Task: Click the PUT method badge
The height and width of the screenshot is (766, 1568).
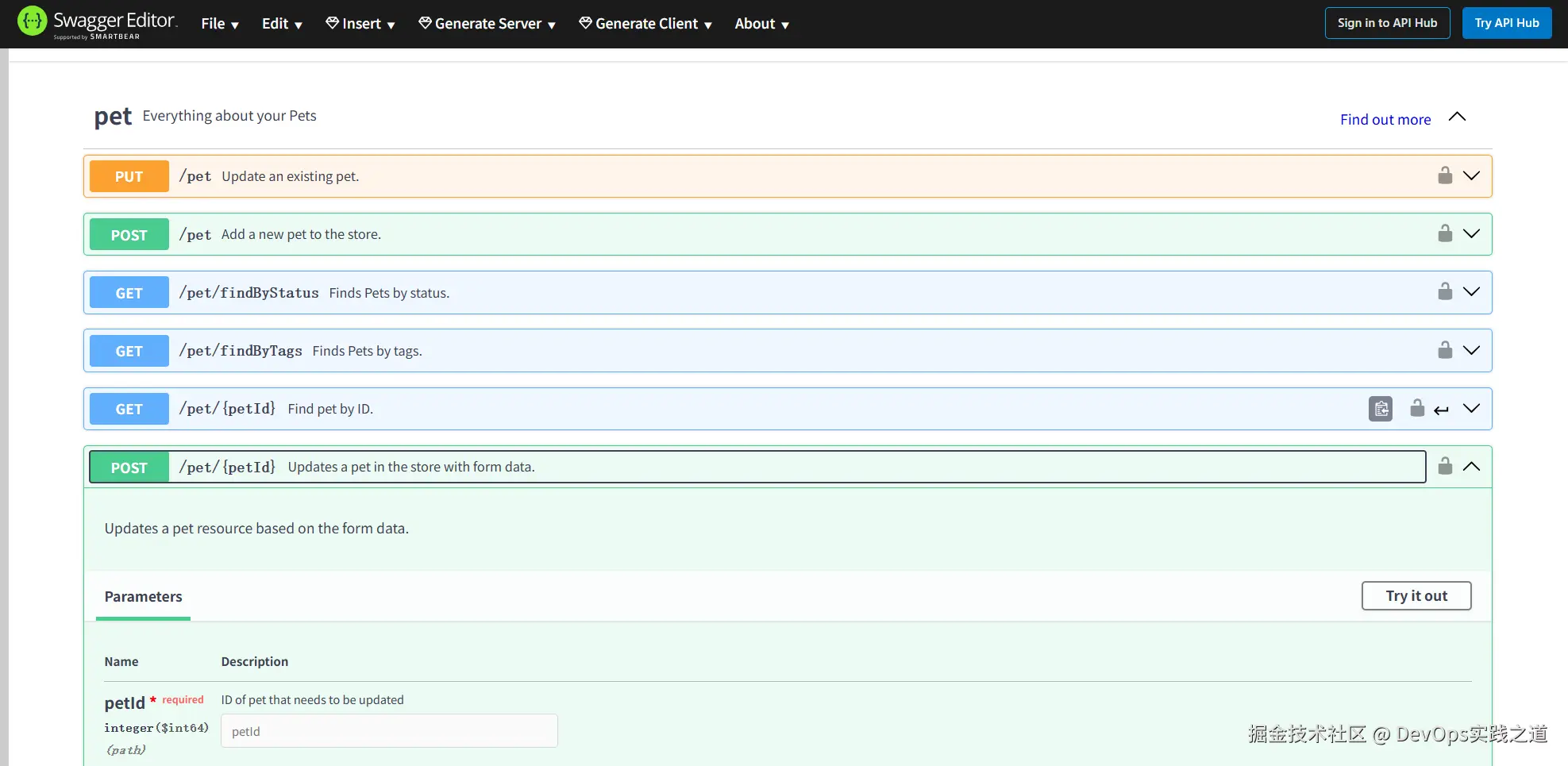Action: tap(129, 176)
